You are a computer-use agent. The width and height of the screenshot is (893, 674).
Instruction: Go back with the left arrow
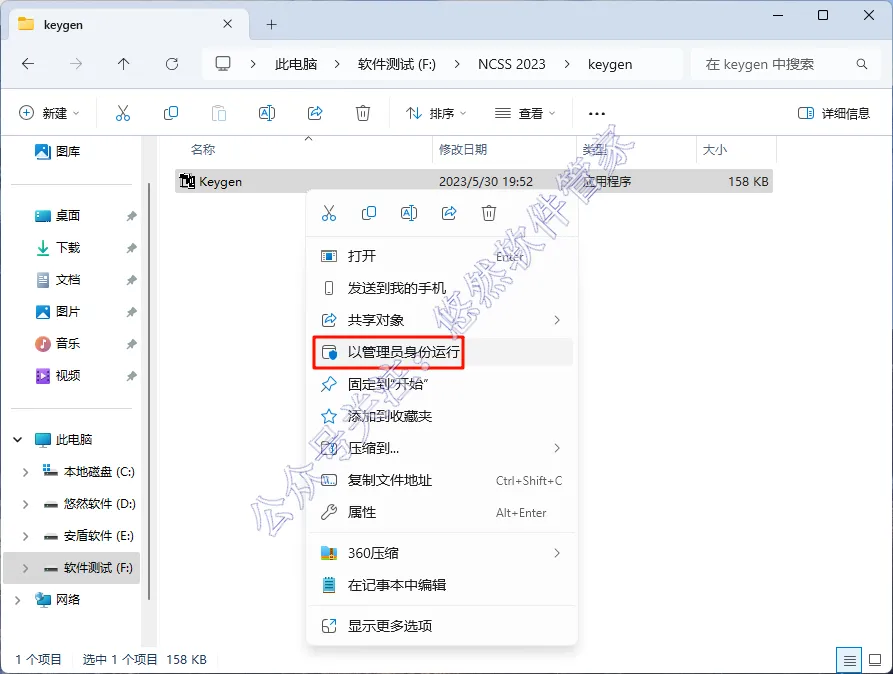(x=28, y=64)
